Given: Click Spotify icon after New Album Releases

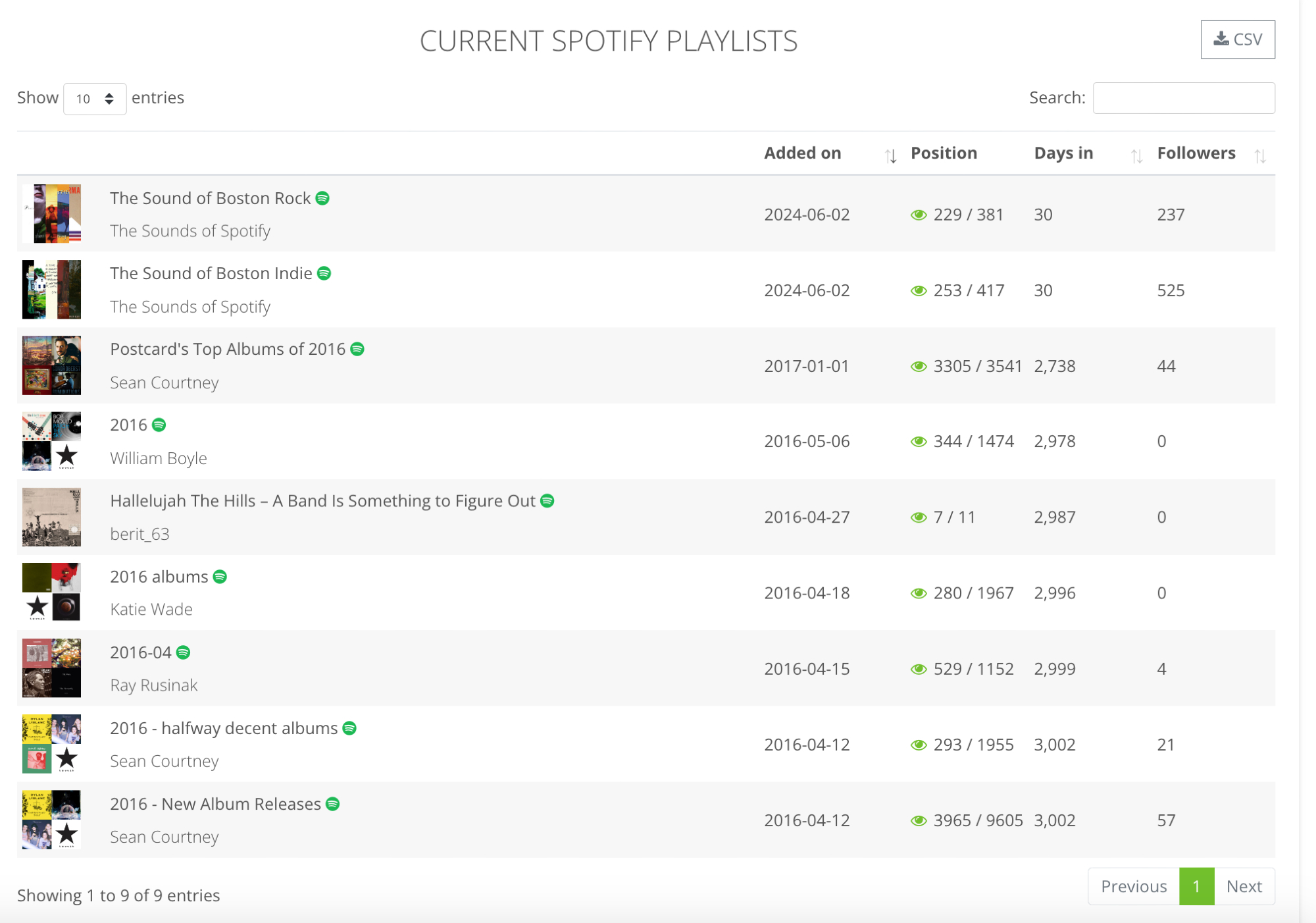Looking at the screenshot, I should 333,804.
